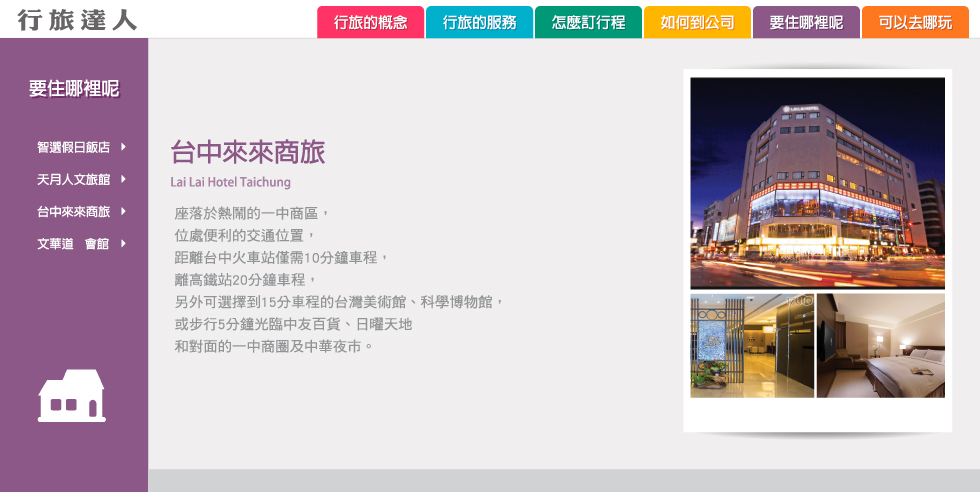The image size is (980, 492).
Task: Click the line 和對面的一中商圈及中華夜市
Action: 274,346
